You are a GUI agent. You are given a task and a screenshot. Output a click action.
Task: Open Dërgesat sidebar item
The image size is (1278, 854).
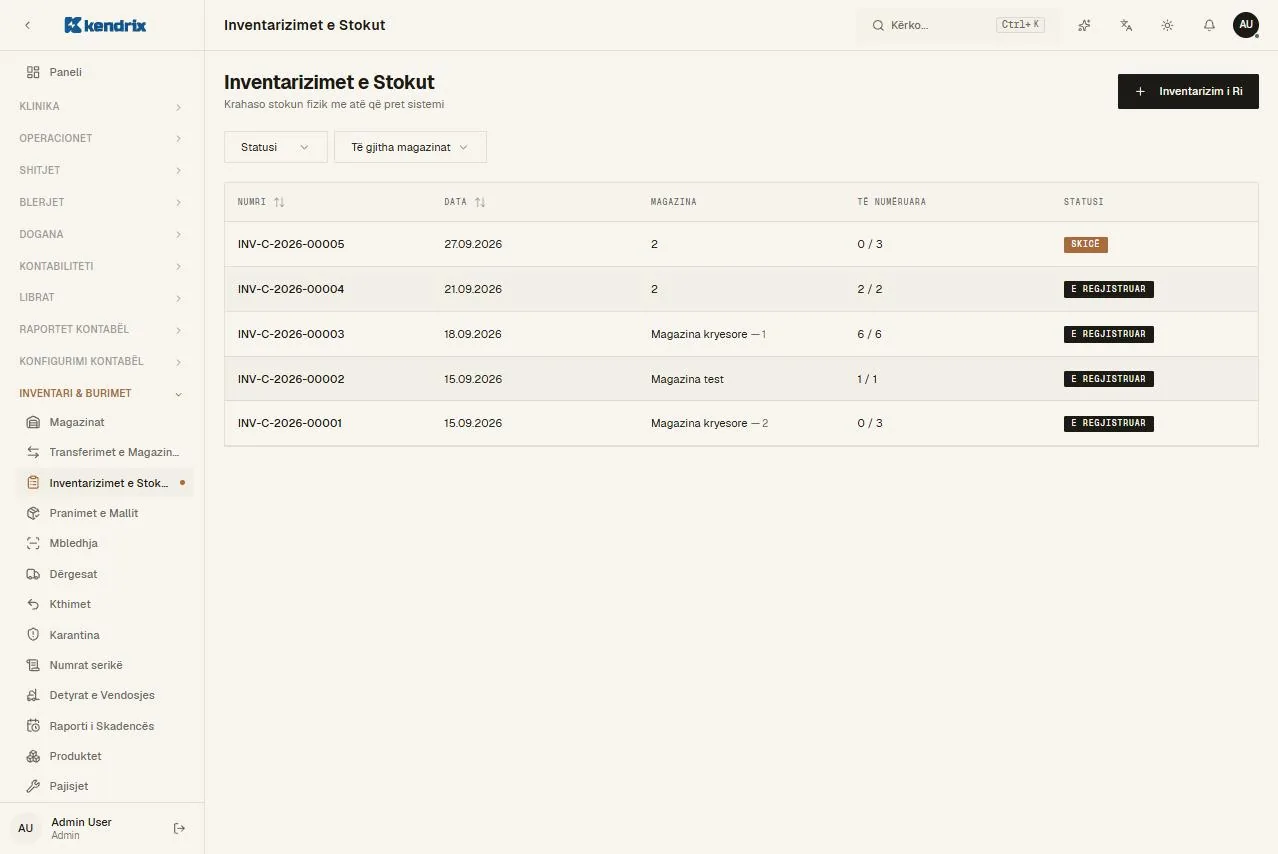tap(102, 574)
